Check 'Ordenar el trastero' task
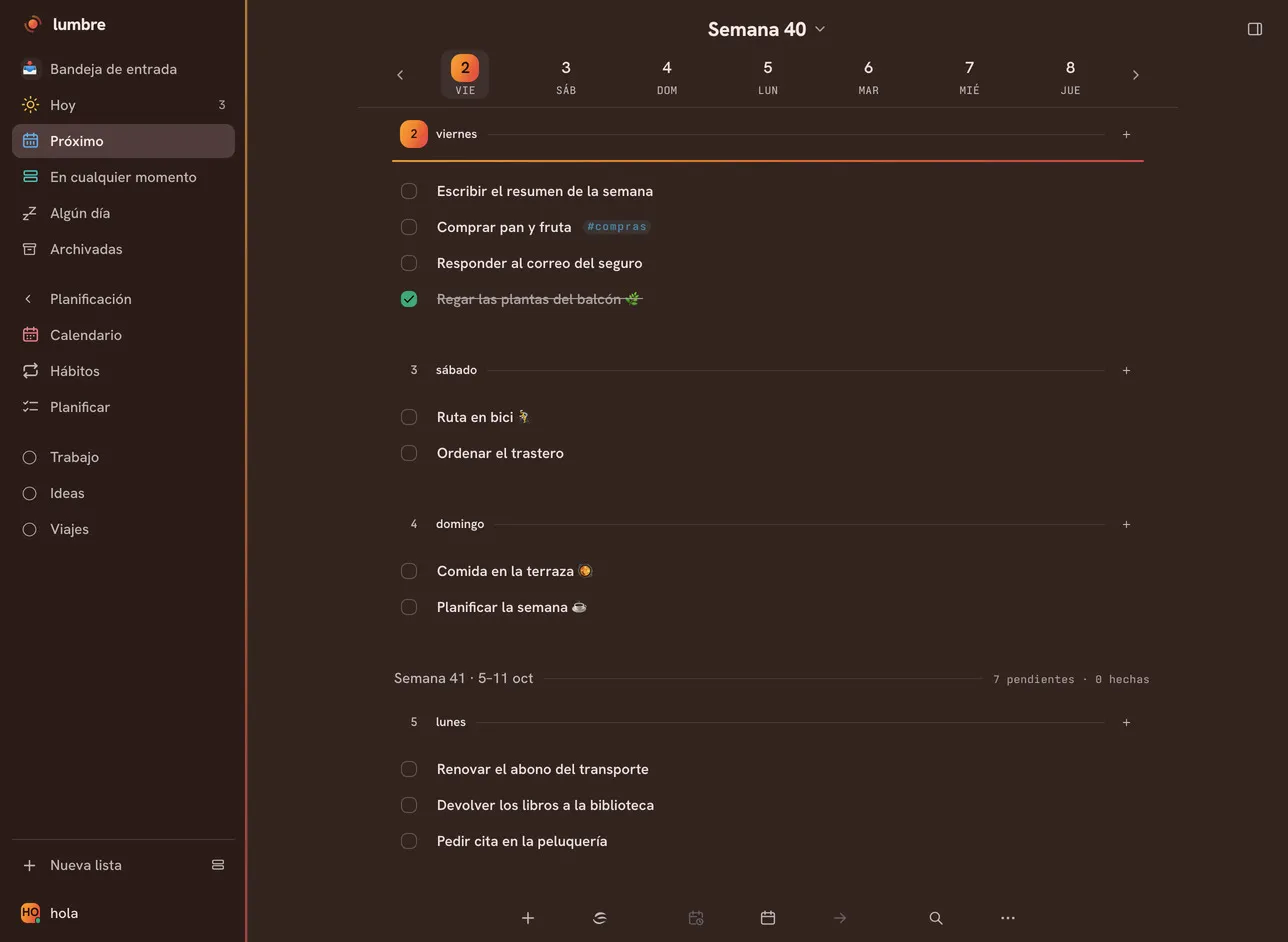The image size is (1288, 942). pos(409,453)
